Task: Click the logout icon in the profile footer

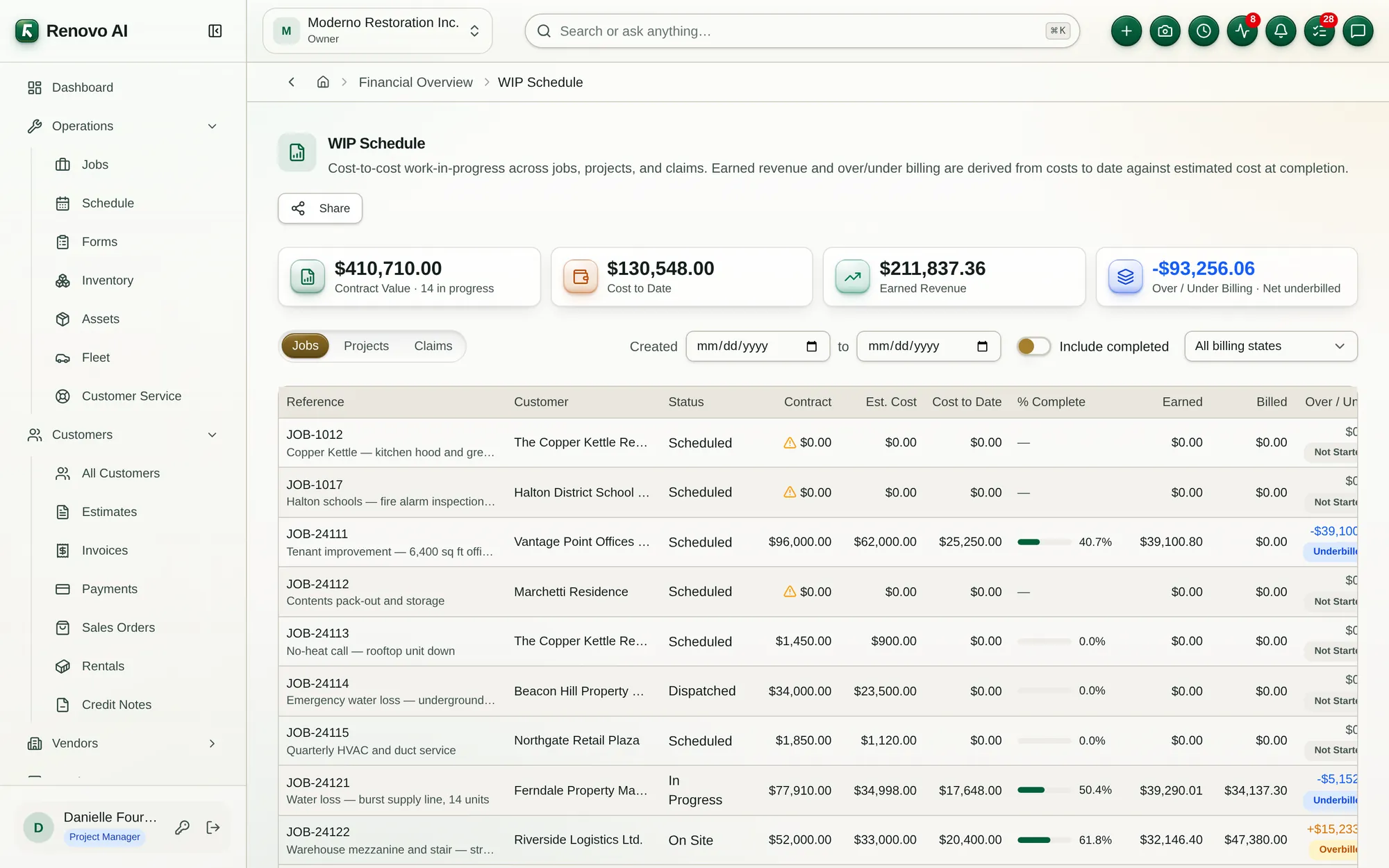Action: point(213,827)
